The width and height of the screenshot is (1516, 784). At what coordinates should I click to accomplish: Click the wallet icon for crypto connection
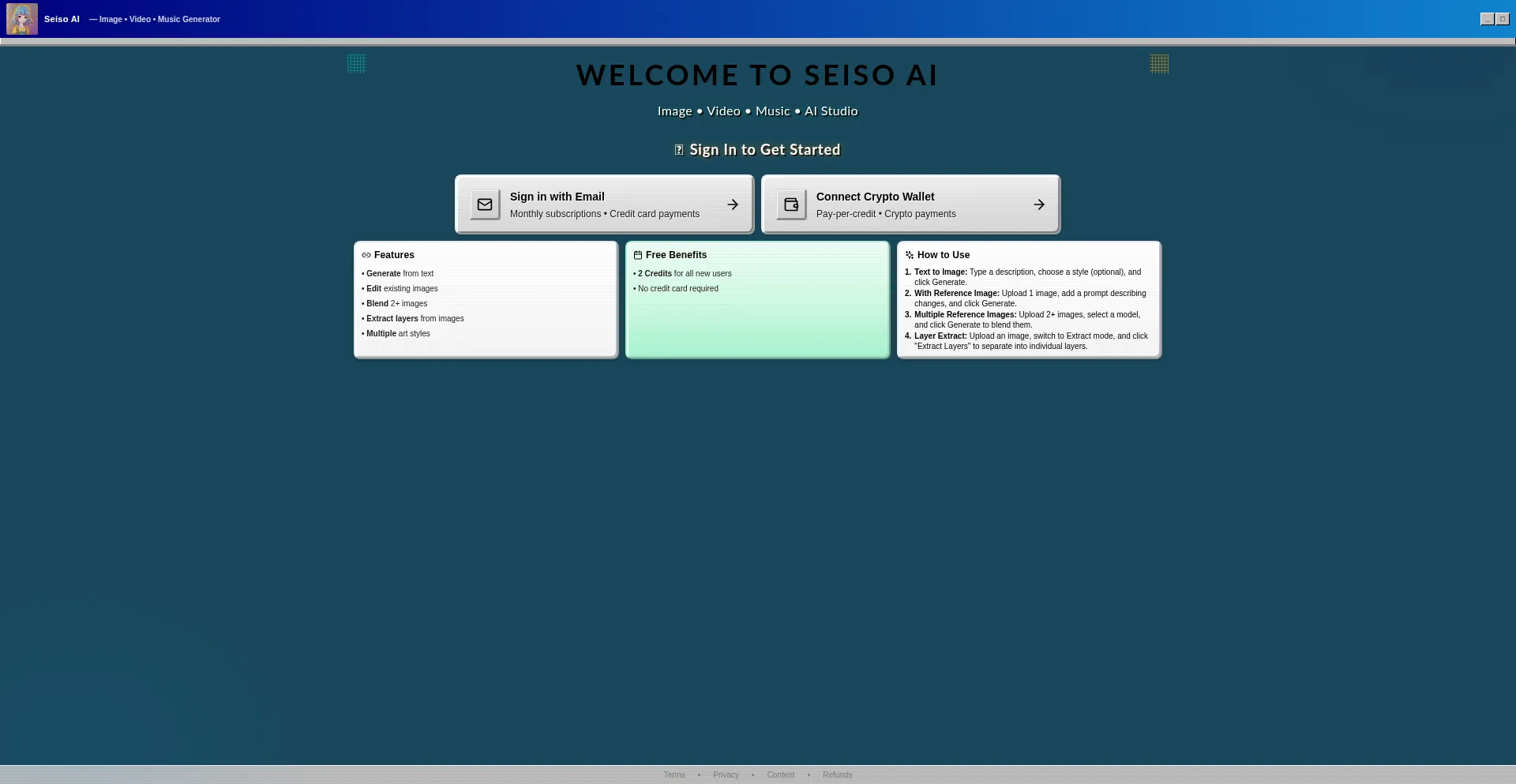[791, 204]
